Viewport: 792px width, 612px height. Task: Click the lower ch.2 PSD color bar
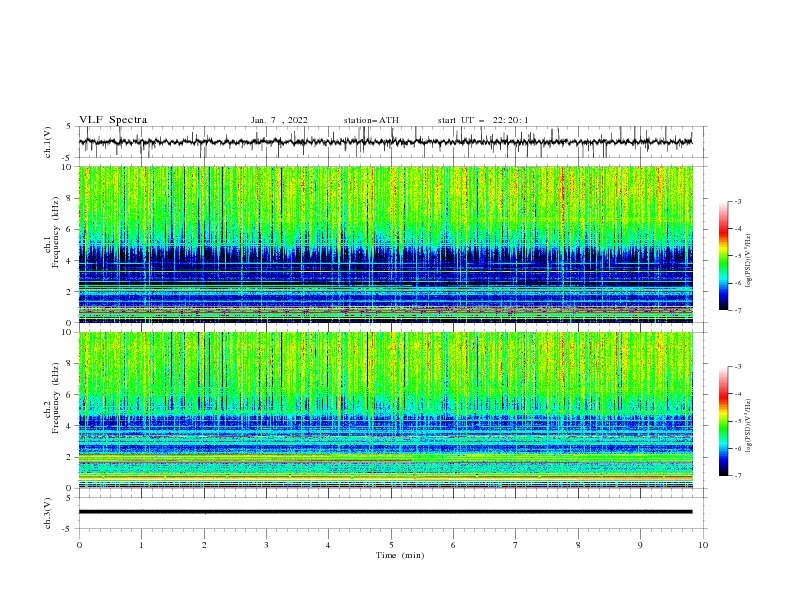[x=723, y=421]
